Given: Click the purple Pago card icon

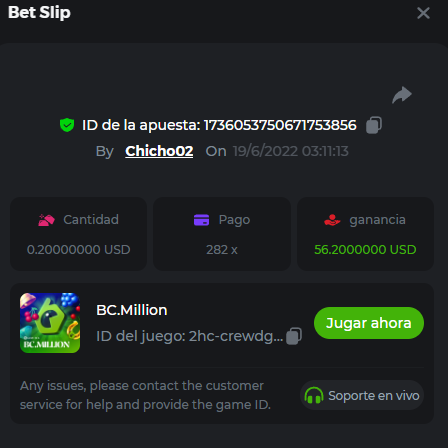Looking at the screenshot, I should pyautogui.click(x=201, y=220).
